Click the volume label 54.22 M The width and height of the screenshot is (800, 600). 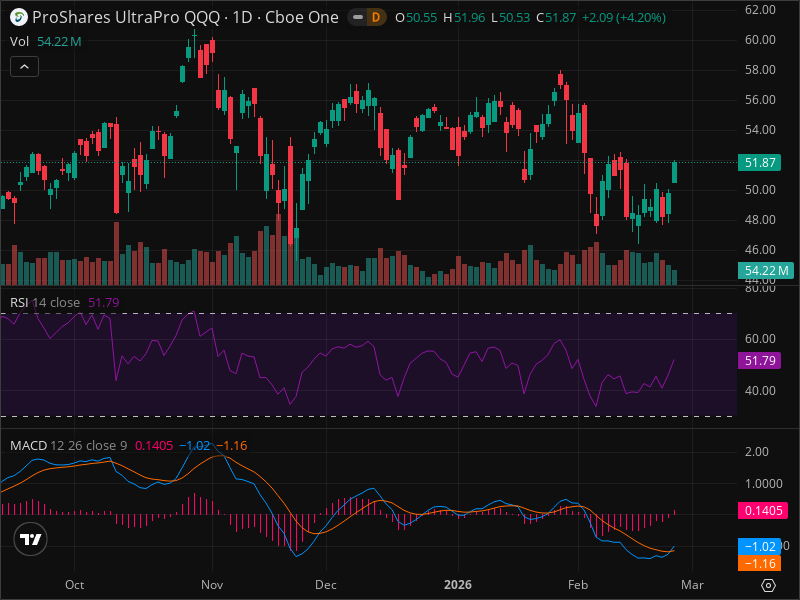point(766,270)
